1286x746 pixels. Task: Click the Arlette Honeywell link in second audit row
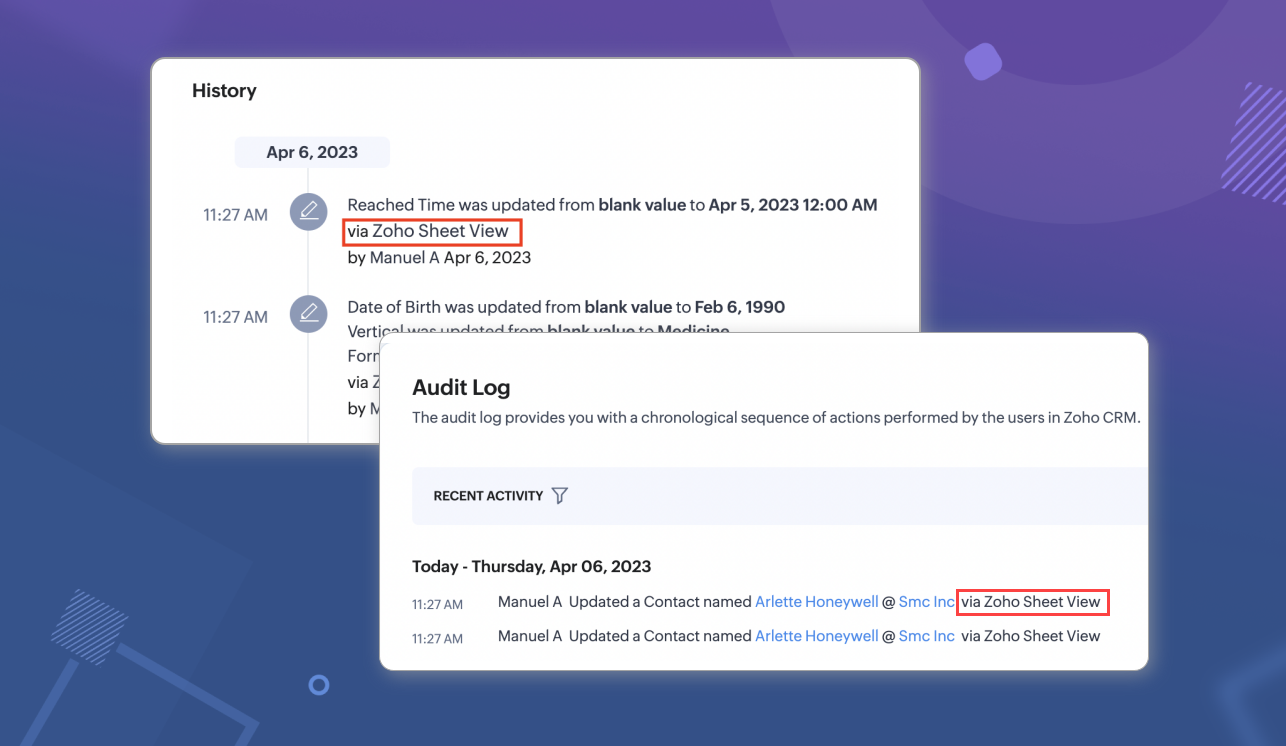coord(816,636)
